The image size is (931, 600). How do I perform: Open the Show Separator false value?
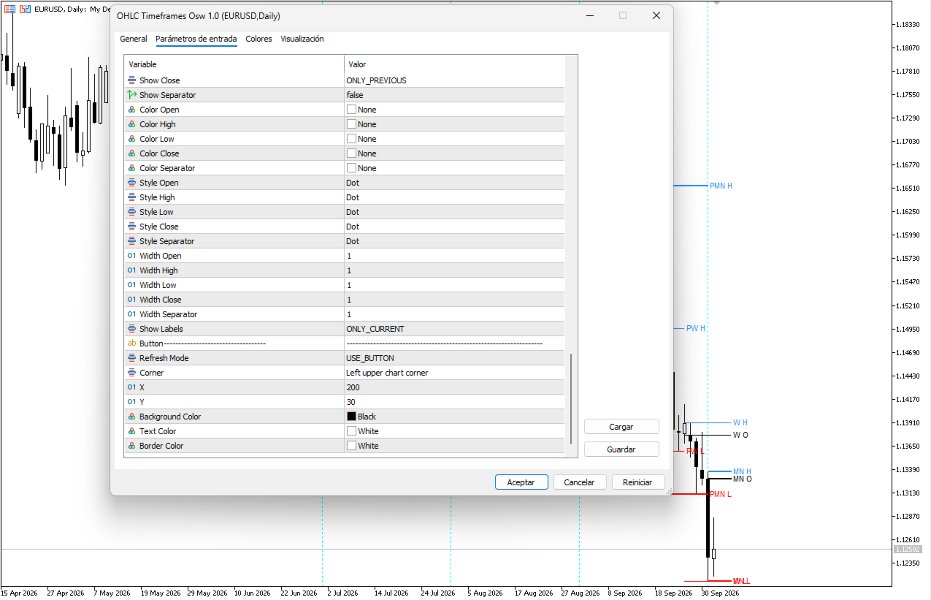click(454, 95)
